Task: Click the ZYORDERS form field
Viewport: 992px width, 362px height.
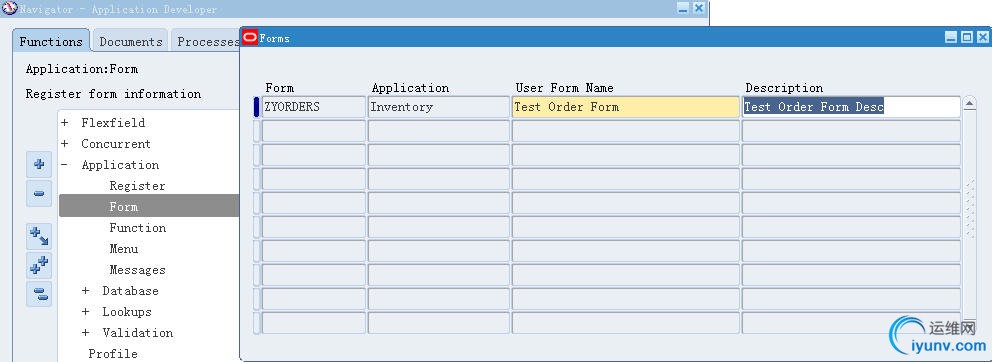Action: click(314, 107)
